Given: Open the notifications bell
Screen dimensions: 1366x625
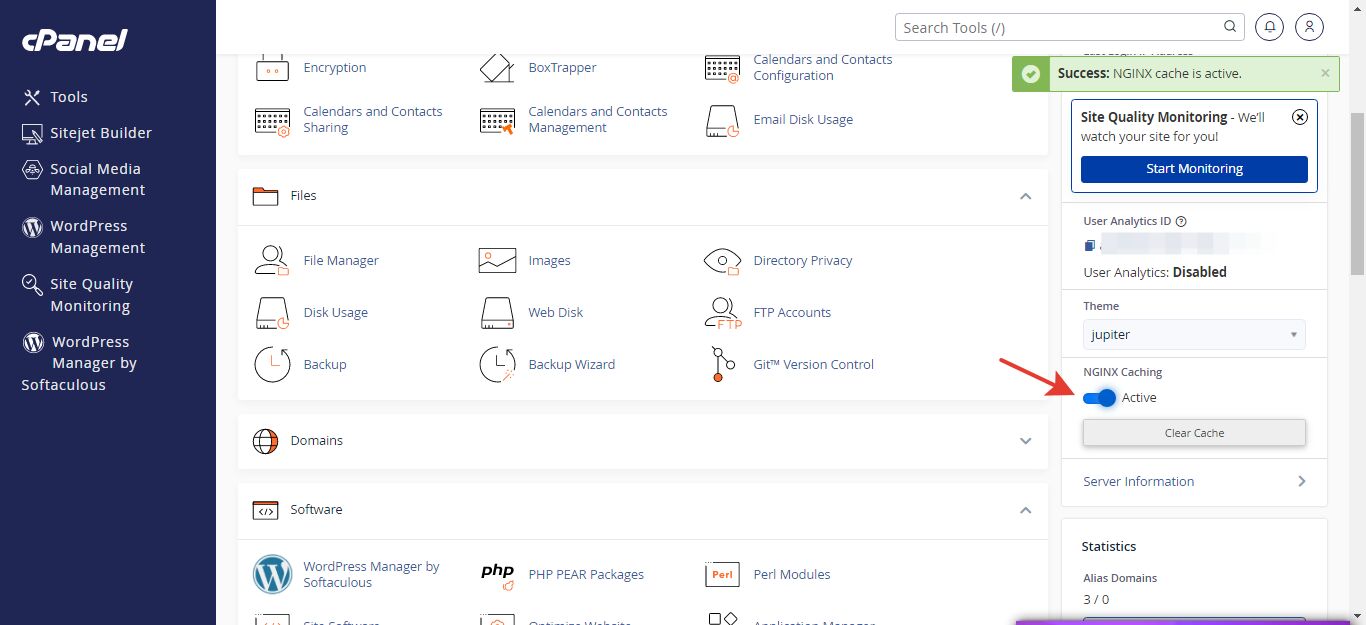Looking at the screenshot, I should point(1269,27).
